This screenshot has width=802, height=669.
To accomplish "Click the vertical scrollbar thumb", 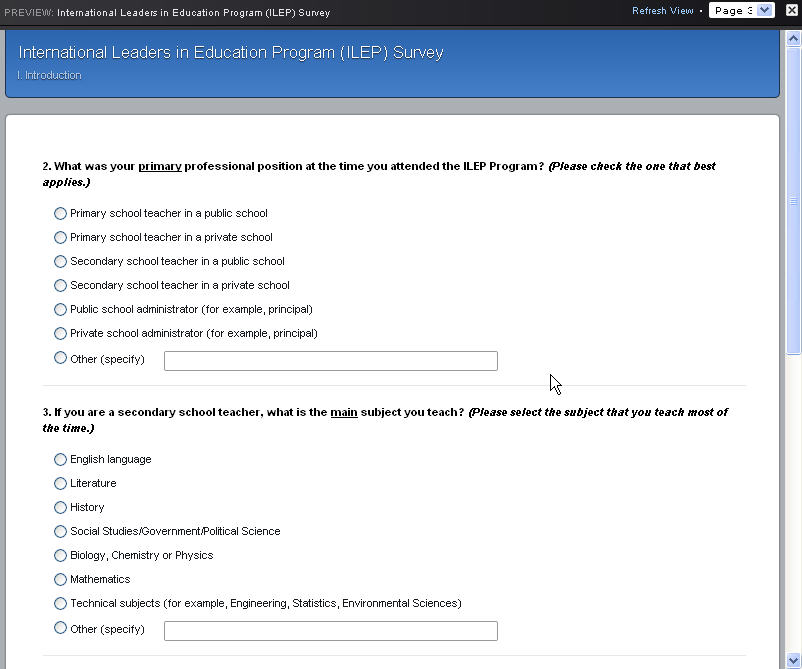I will 794,200.
